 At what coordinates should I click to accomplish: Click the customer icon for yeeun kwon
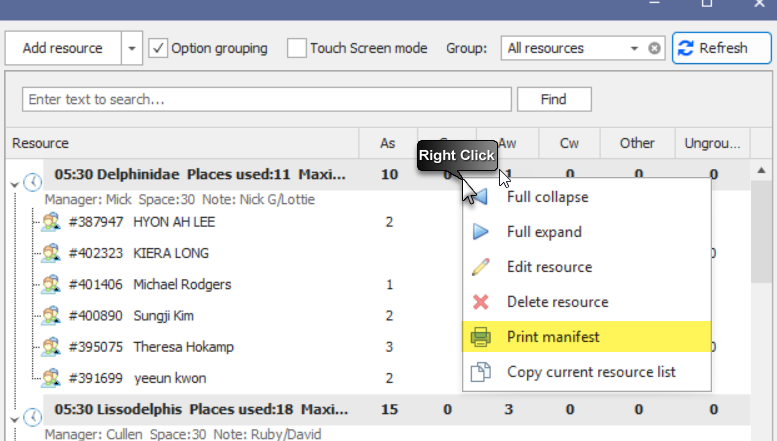click(51, 378)
